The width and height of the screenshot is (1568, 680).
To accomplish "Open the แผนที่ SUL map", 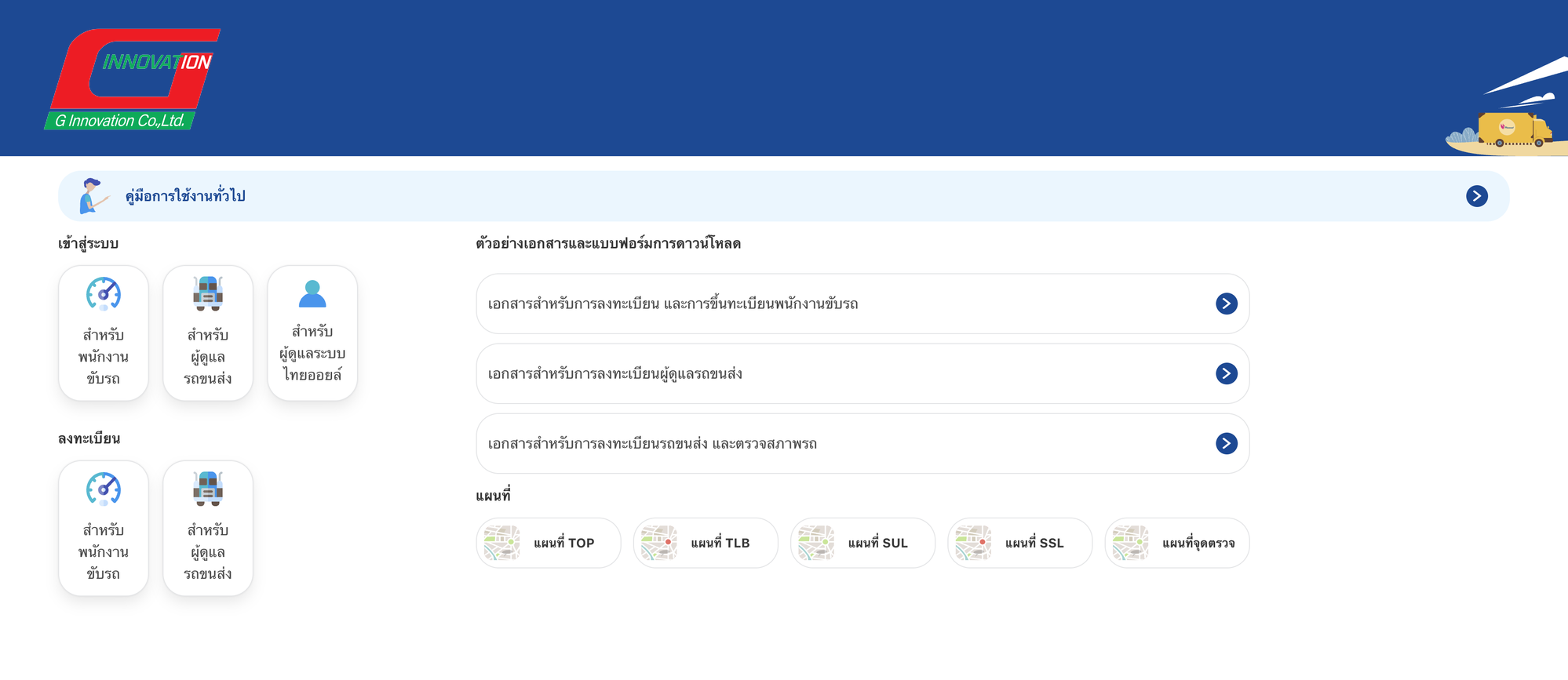I will [x=862, y=543].
